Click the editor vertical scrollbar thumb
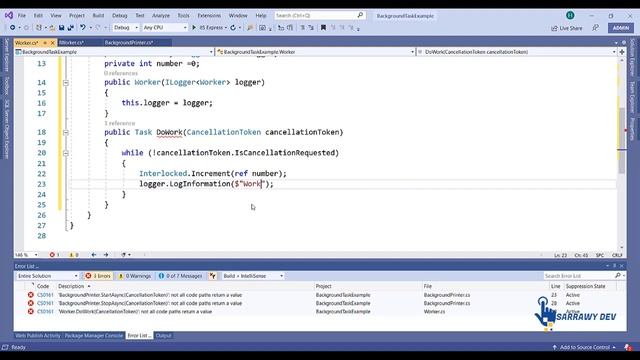The height and width of the screenshot is (360, 640). point(622,141)
